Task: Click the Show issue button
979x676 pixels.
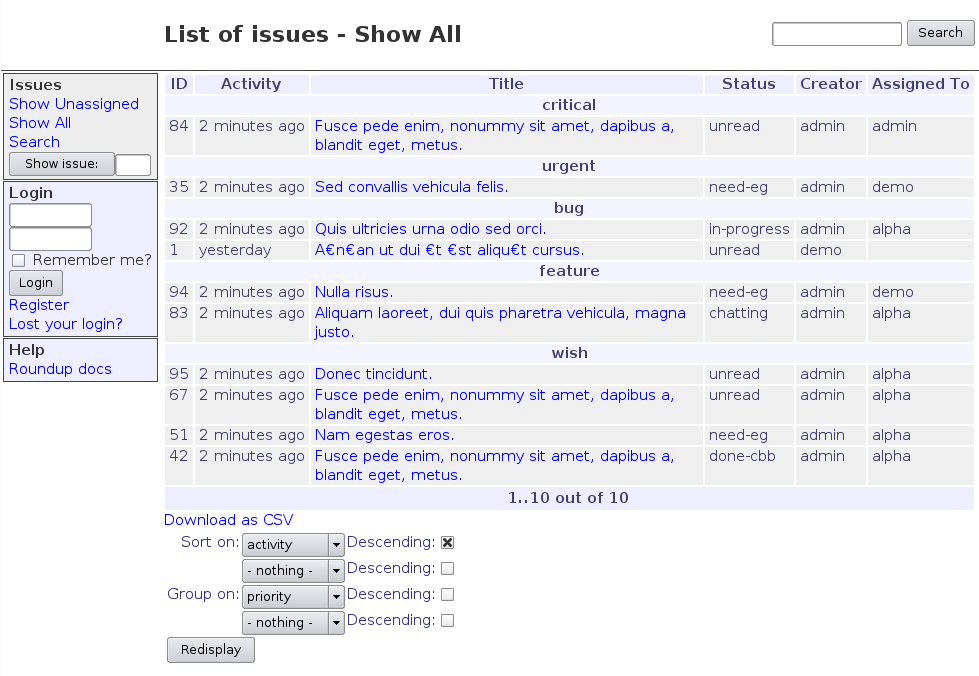Action: point(61,164)
